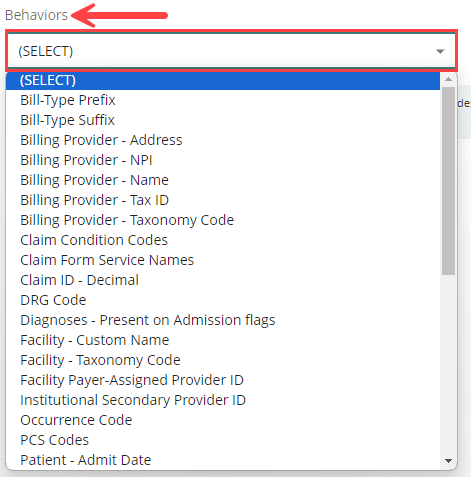Choose Claim ID - Decimal option
Image resolution: width=471 pixels, height=477 pixels.
click(x=223, y=280)
